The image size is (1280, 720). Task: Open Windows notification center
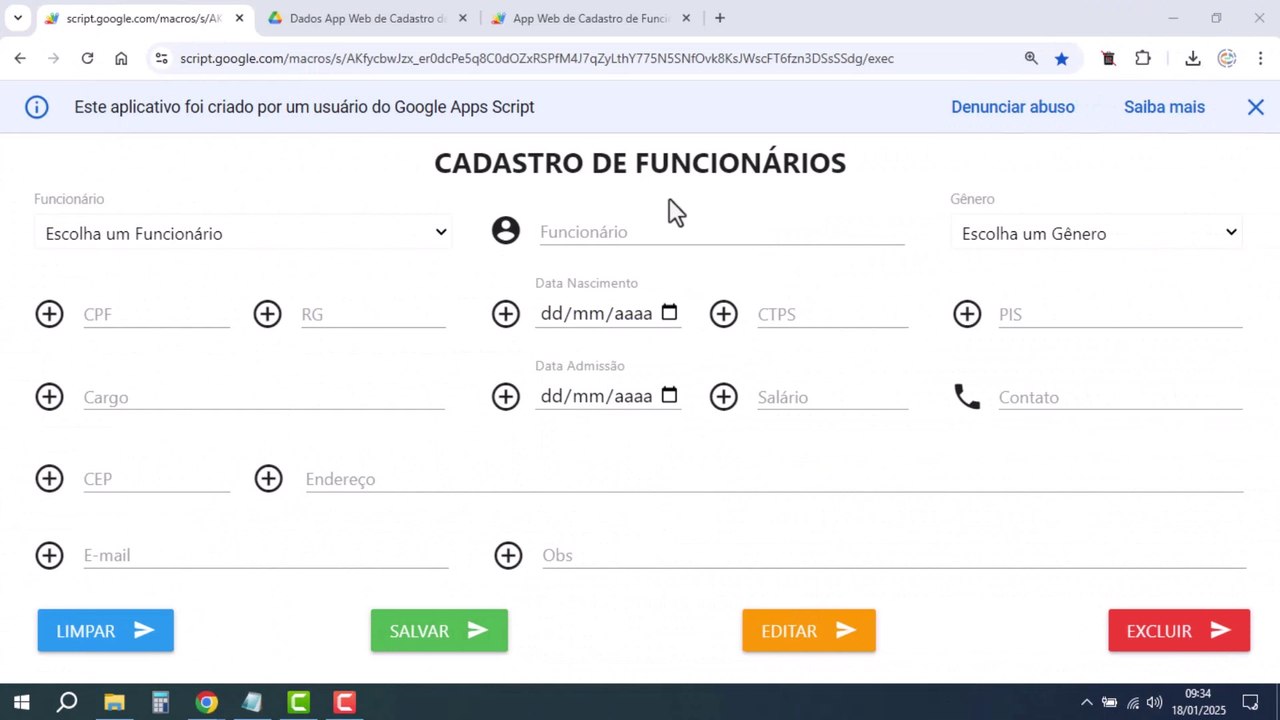tap(1250, 702)
